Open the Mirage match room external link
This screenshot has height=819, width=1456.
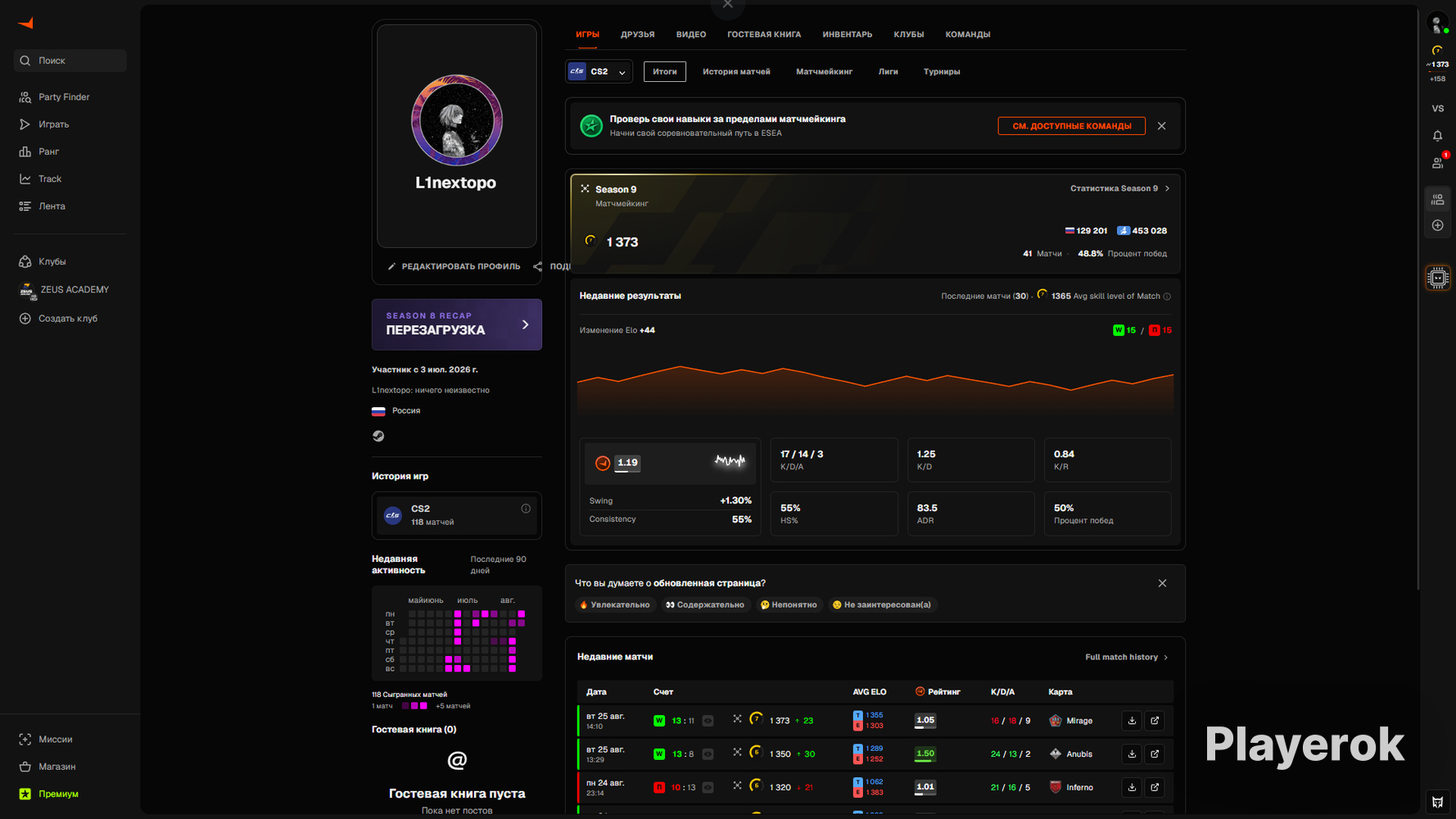1155,721
